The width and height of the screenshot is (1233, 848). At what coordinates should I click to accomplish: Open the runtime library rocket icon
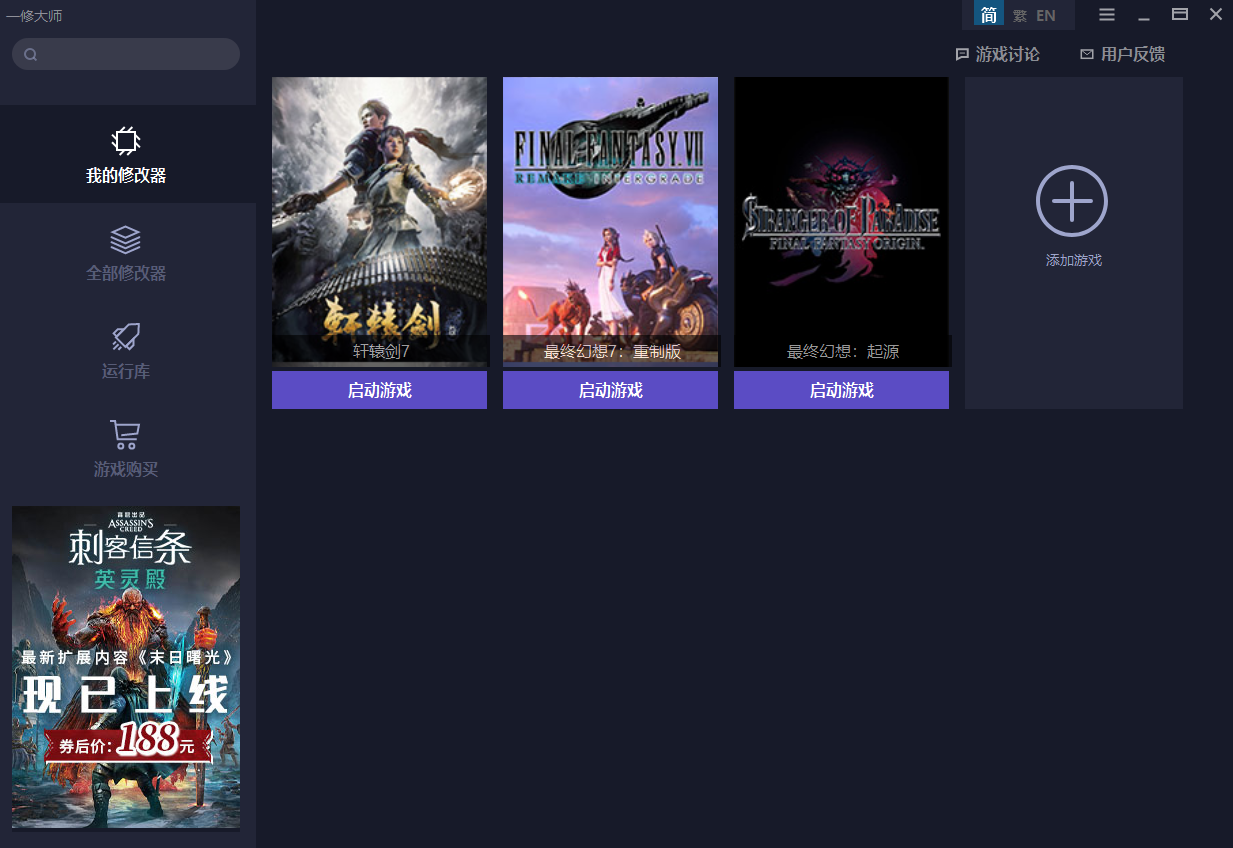(x=125, y=337)
